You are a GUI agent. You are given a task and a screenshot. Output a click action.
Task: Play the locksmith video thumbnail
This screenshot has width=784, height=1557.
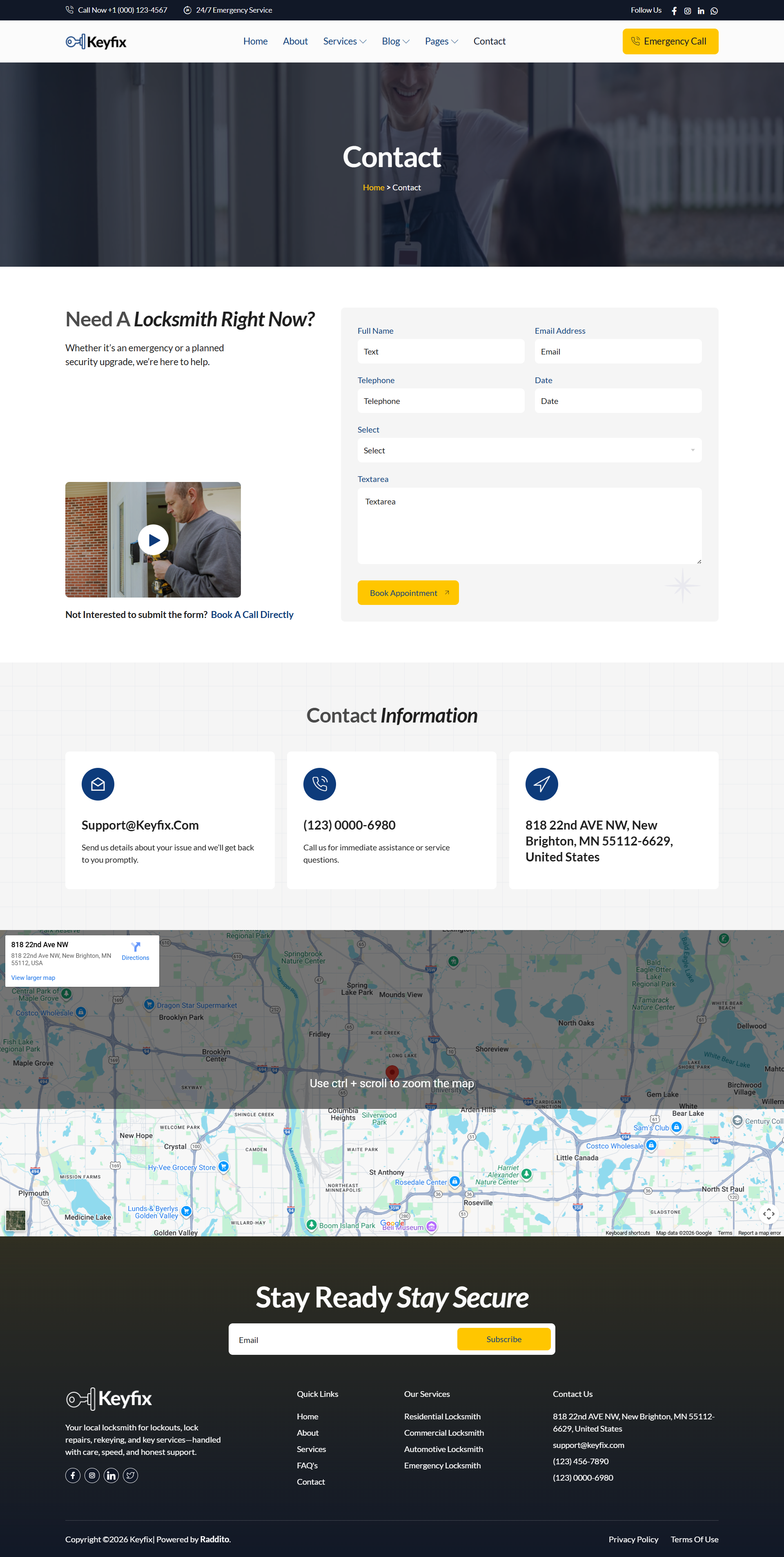(x=153, y=540)
